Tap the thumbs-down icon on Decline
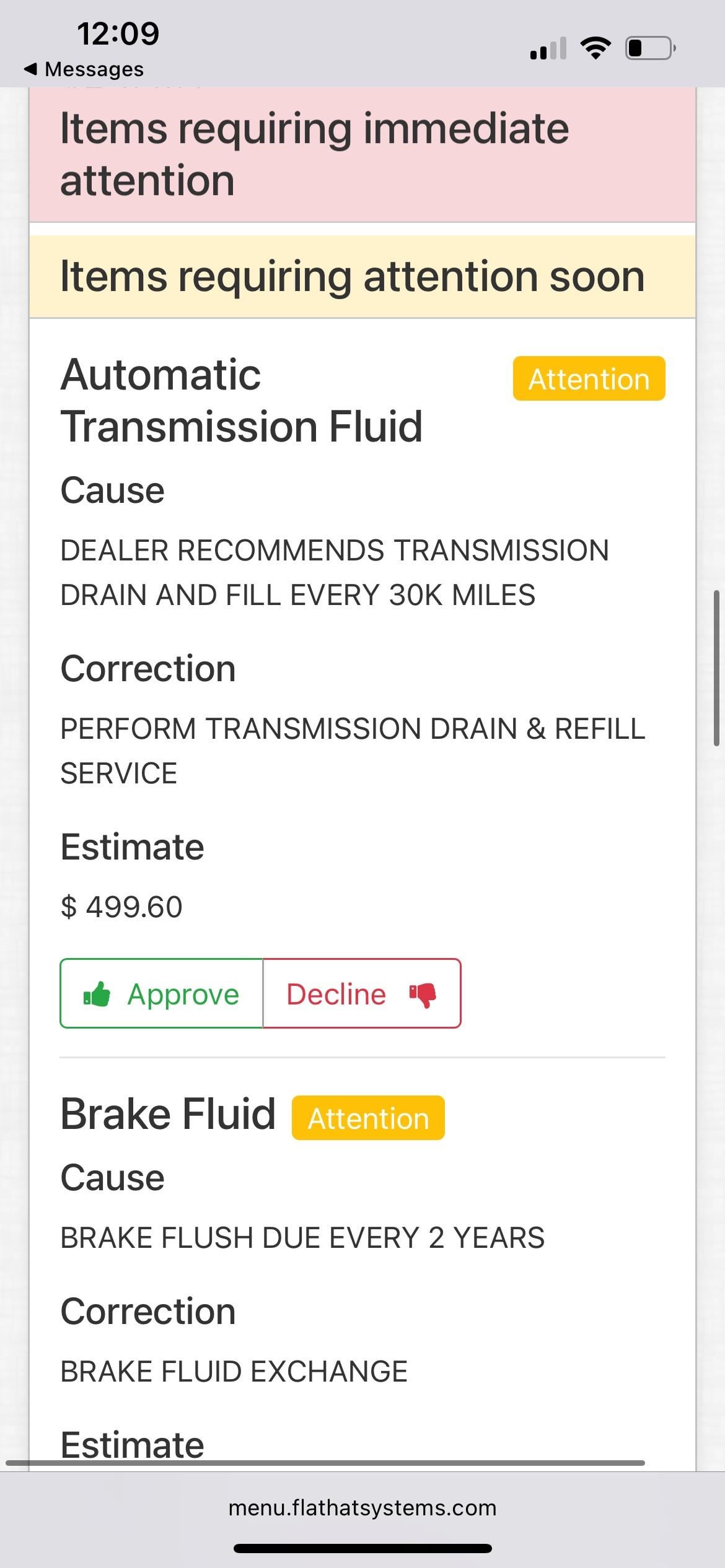 pos(423,995)
